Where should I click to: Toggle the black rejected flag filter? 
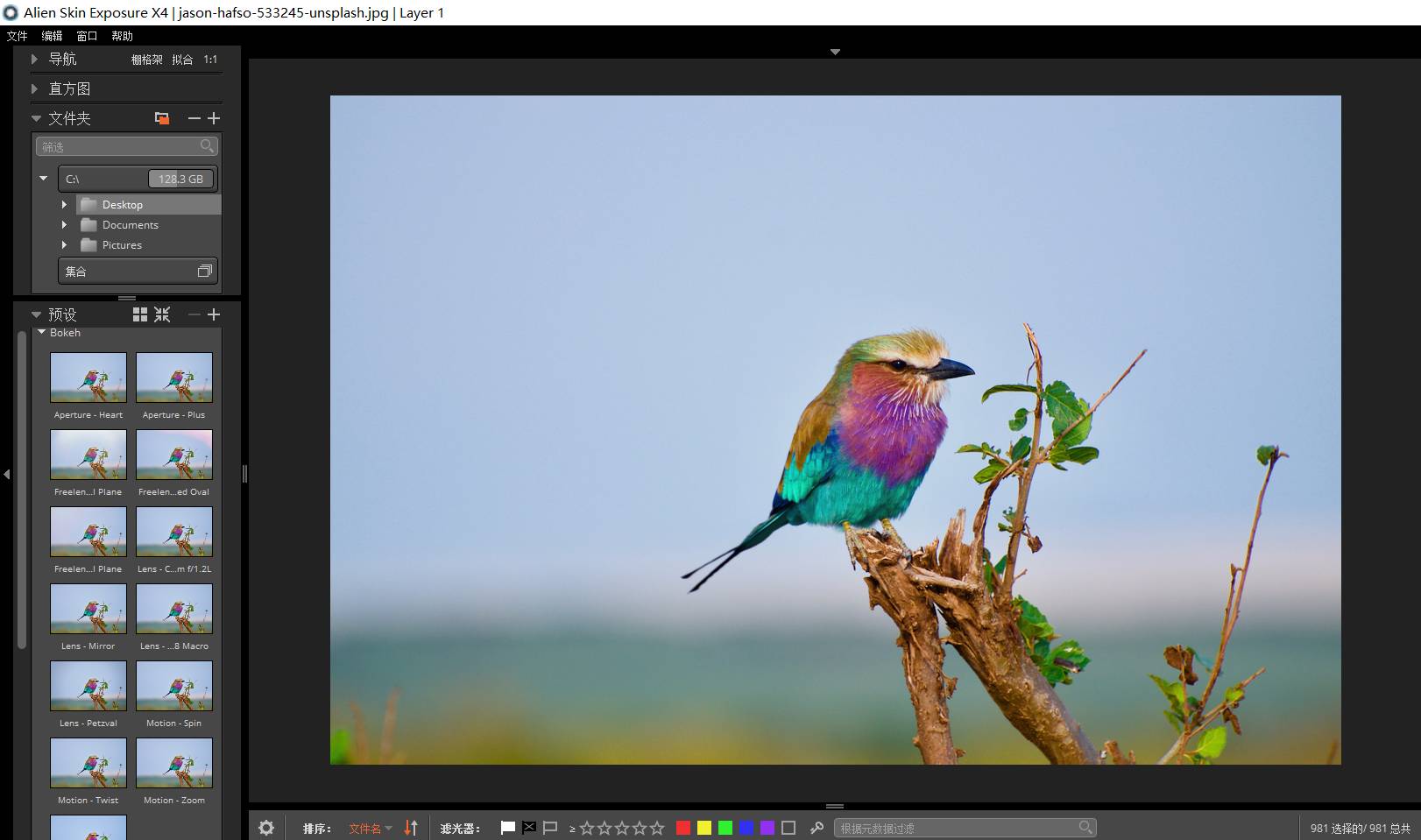[529, 828]
